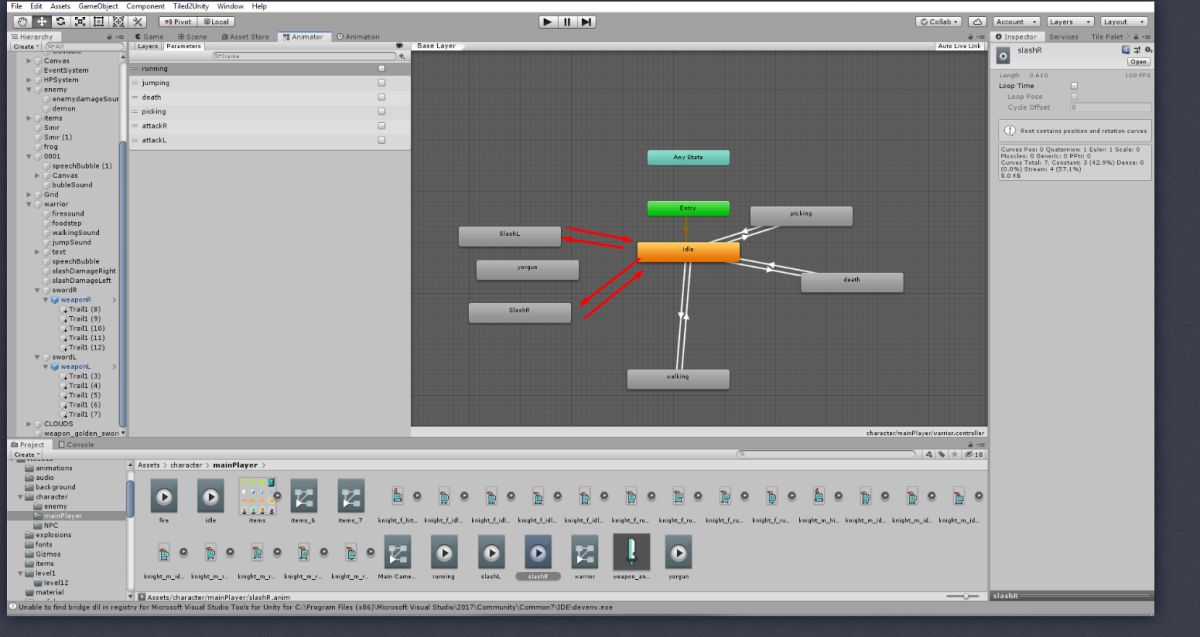
Task: Select the Main Camera controller asset
Action: pos(397,551)
